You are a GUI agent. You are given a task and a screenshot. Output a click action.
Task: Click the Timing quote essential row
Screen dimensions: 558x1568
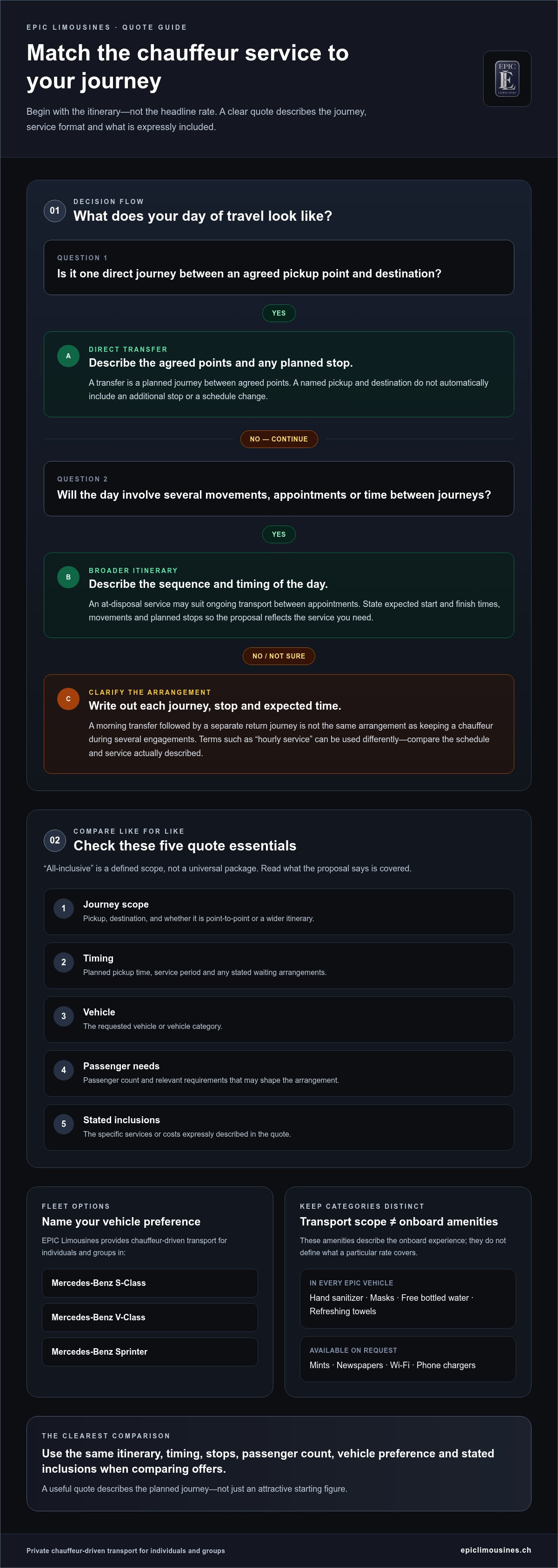pos(279,966)
